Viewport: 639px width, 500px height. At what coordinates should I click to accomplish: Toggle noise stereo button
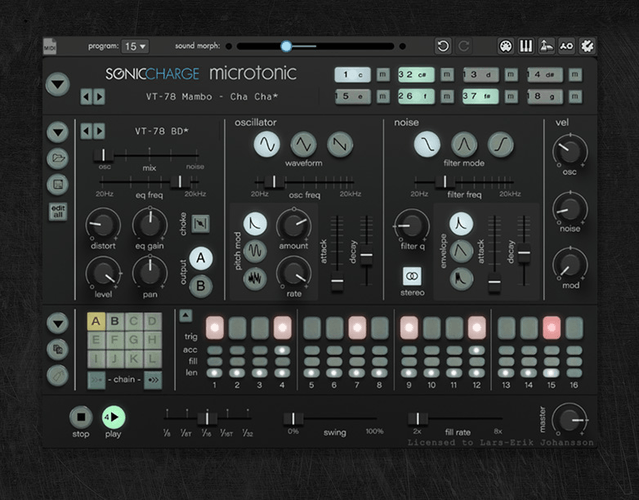coord(412,276)
